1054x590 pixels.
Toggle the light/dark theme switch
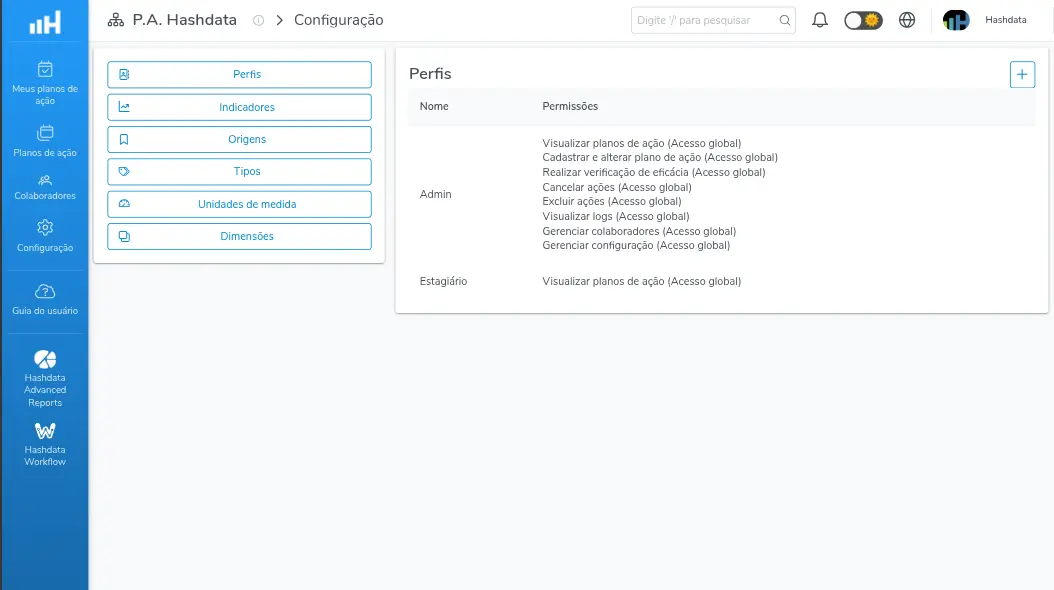click(863, 20)
